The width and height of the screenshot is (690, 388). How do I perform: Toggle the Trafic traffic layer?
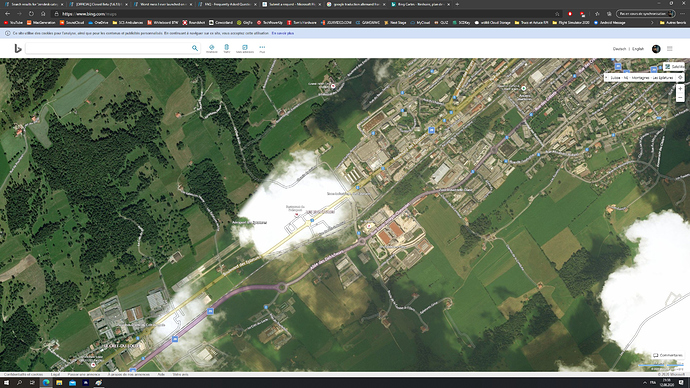227,49
